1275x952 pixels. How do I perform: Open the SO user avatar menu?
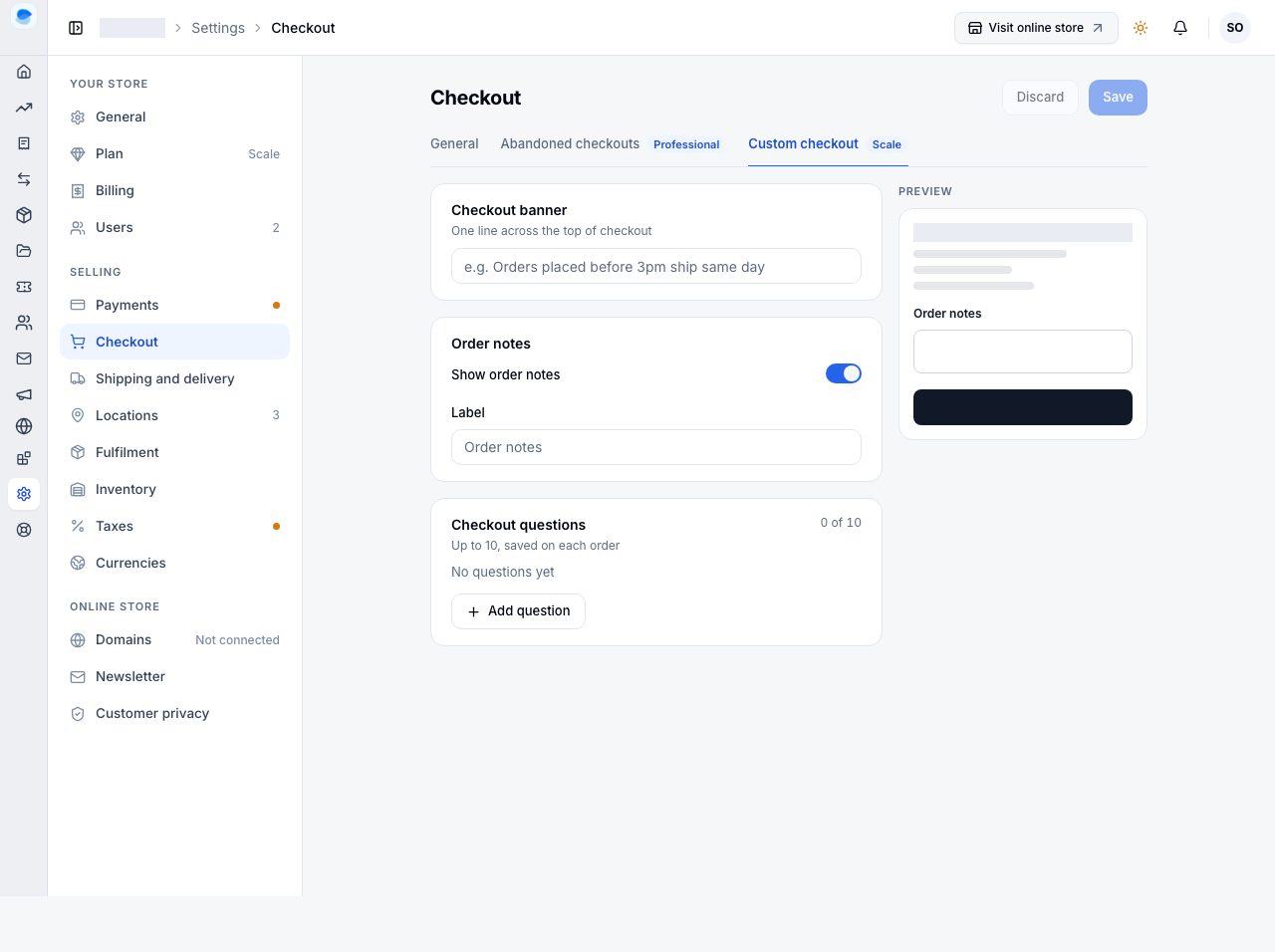(1235, 28)
